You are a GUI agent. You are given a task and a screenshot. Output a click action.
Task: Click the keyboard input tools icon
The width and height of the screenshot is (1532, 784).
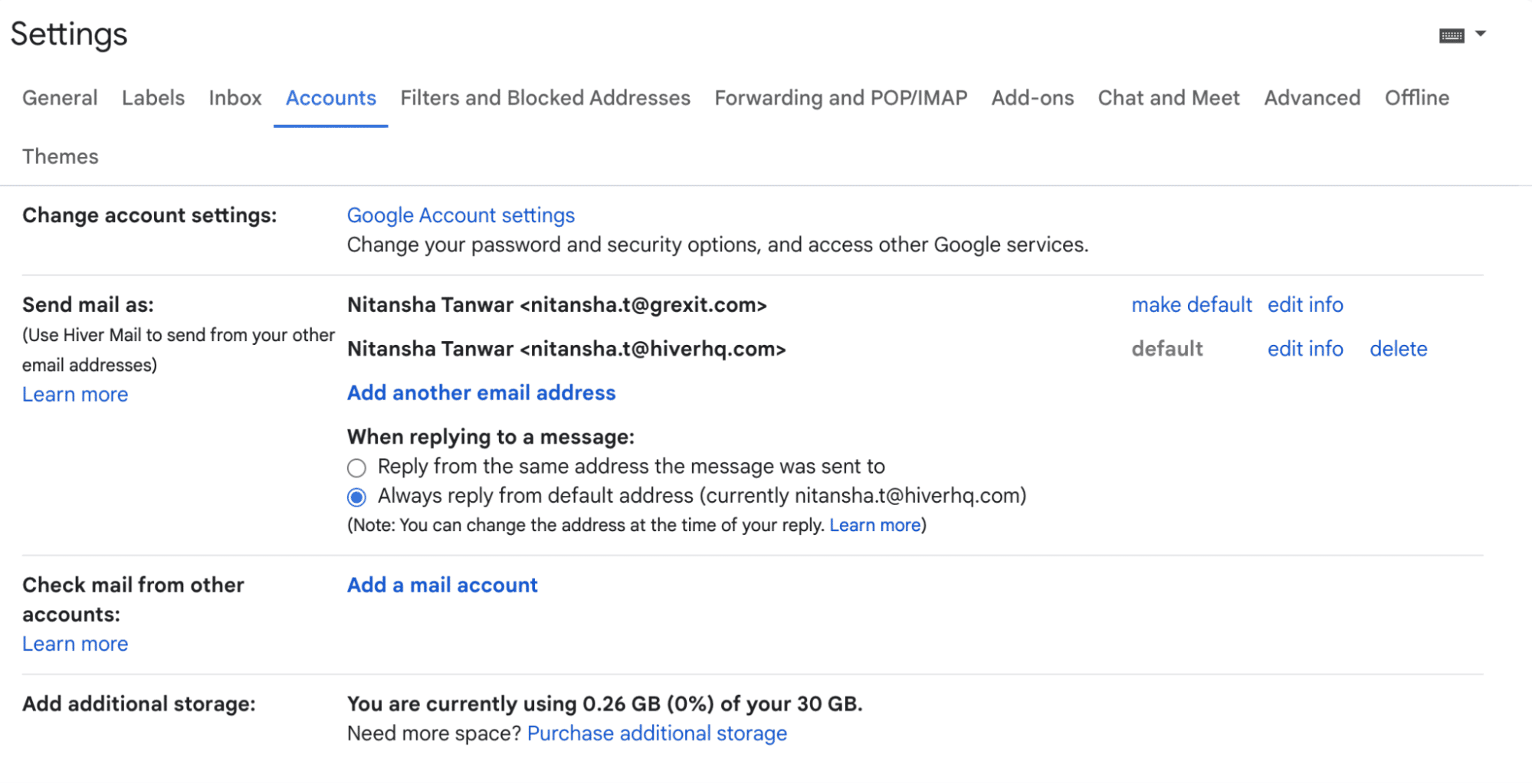[x=1452, y=34]
